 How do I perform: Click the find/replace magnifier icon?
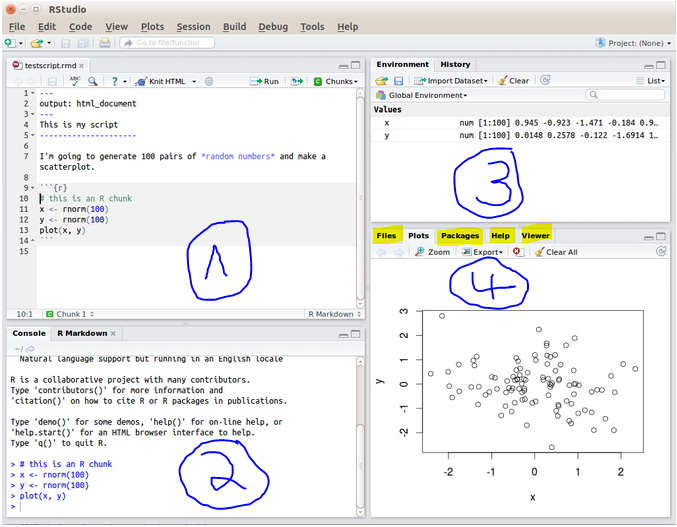pyautogui.click(x=92, y=81)
